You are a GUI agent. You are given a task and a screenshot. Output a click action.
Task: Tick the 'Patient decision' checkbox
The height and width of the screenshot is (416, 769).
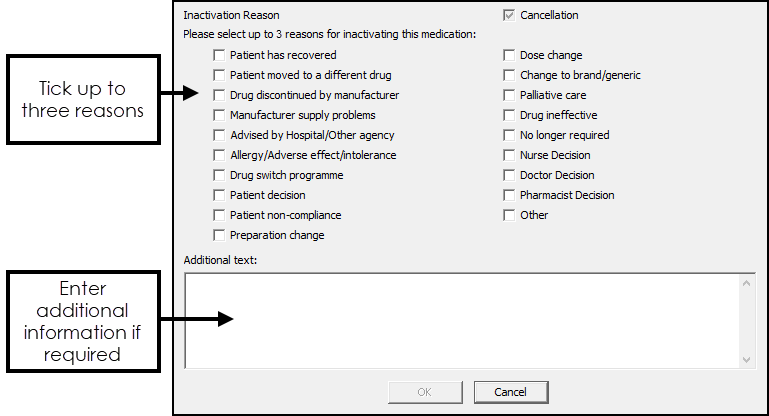click(x=219, y=196)
